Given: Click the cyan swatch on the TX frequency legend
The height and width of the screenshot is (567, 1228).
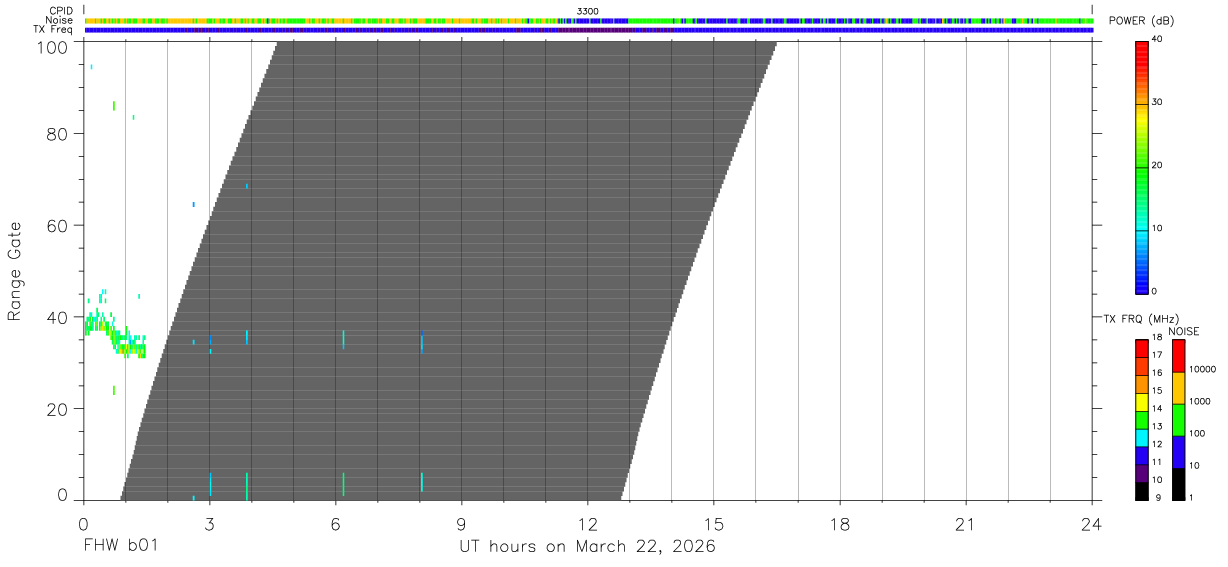Looking at the screenshot, I should [1141, 437].
